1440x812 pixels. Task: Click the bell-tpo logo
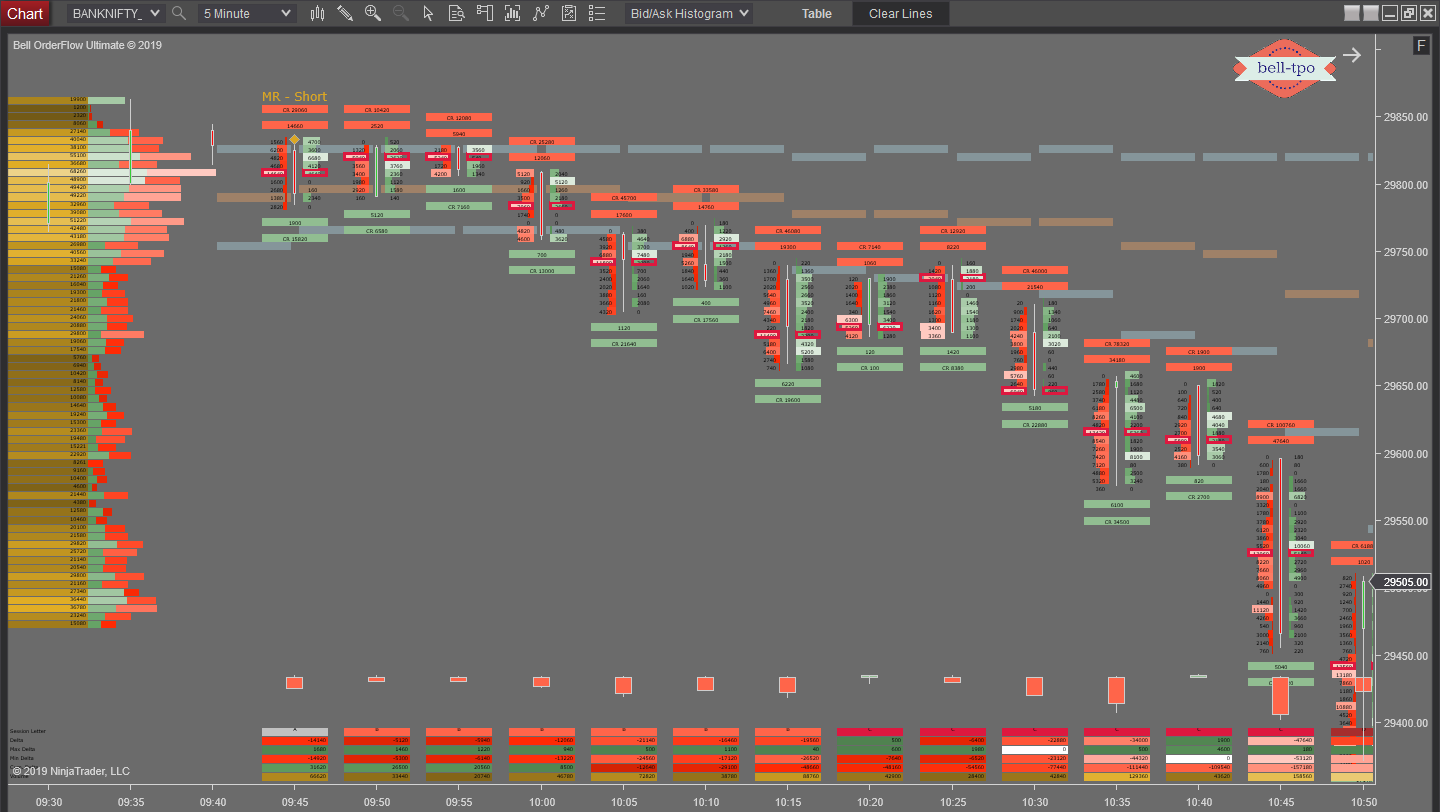(1284, 68)
